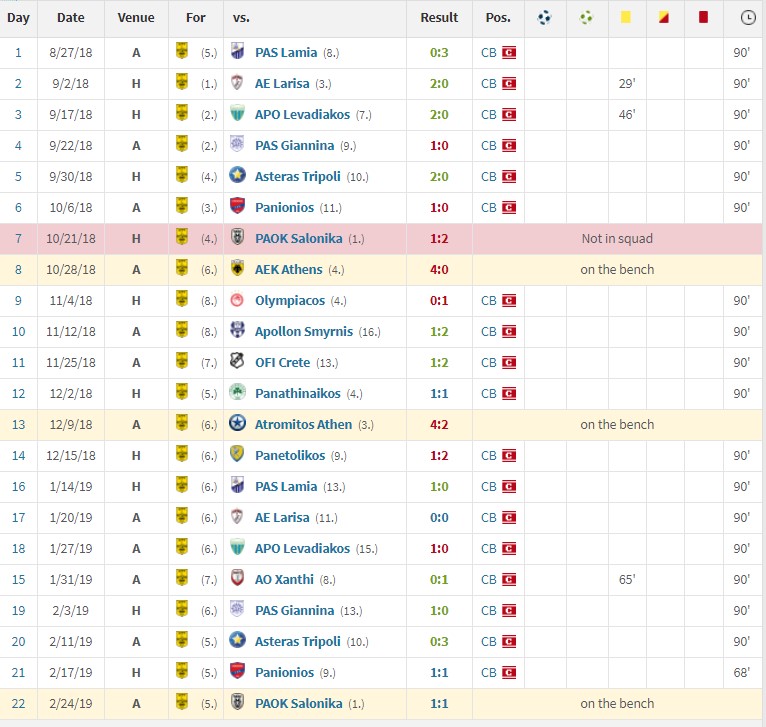Click captain flag icon on matchday 1 row
766x727 pixels.
pyautogui.click(x=509, y=52)
